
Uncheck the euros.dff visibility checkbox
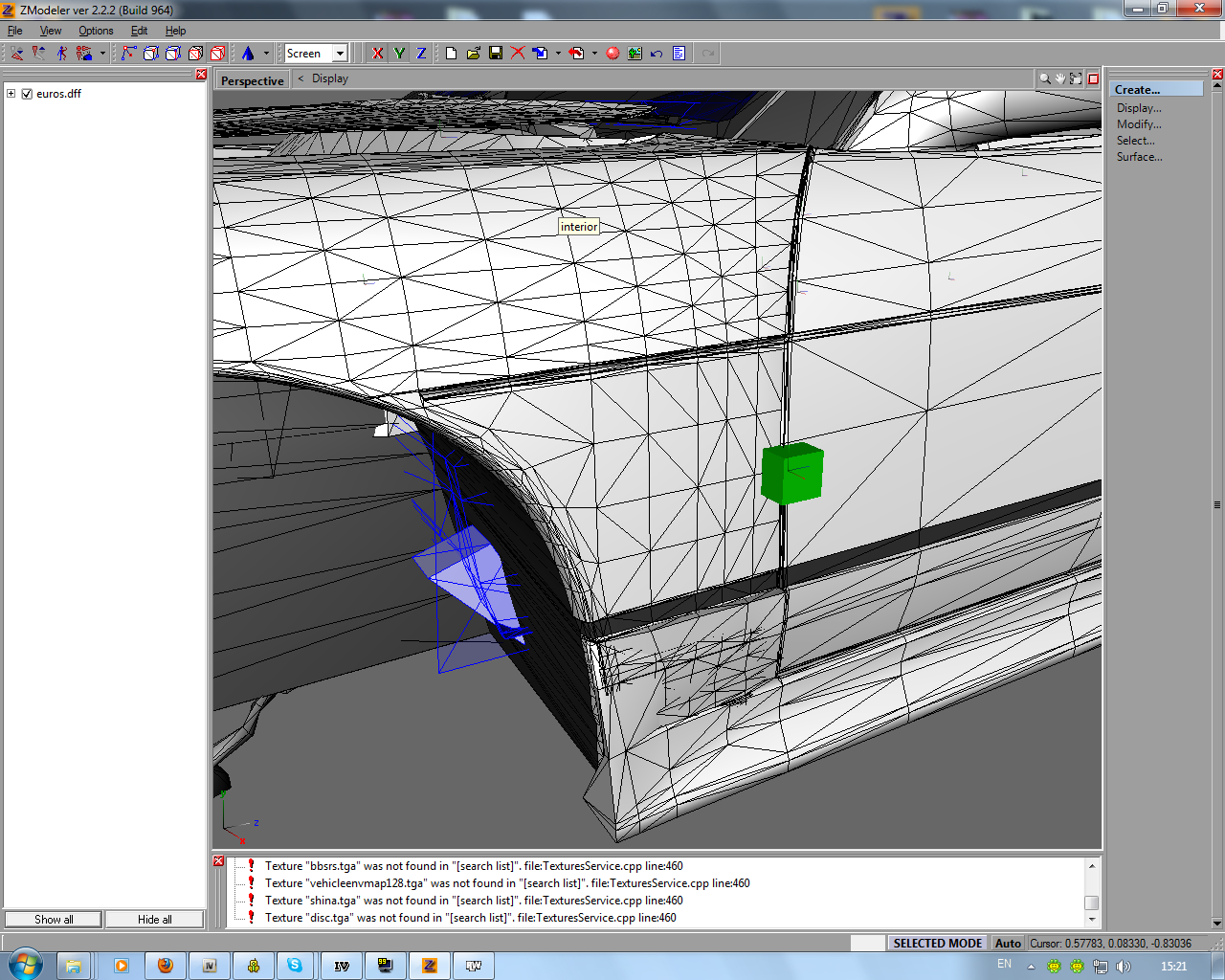point(27,94)
